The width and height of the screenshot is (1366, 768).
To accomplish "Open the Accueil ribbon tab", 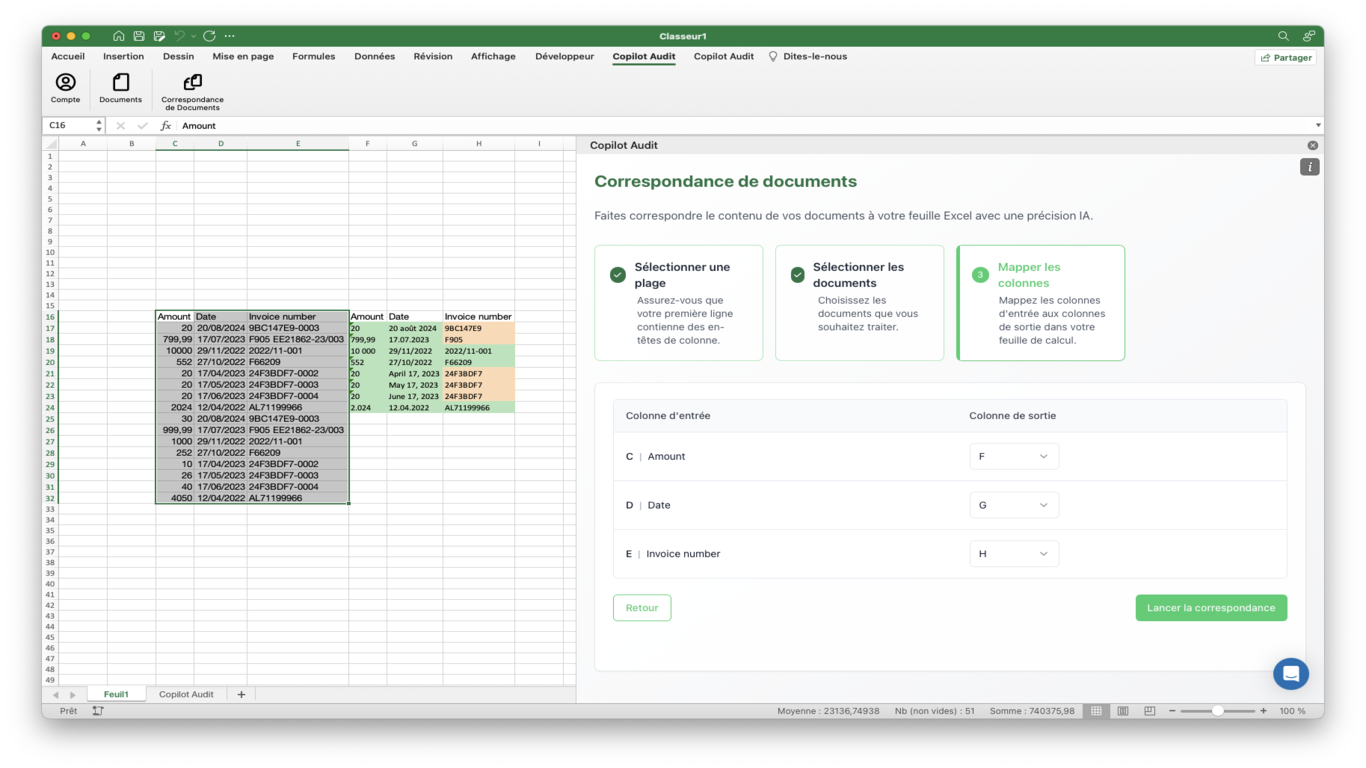I will (68, 57).
